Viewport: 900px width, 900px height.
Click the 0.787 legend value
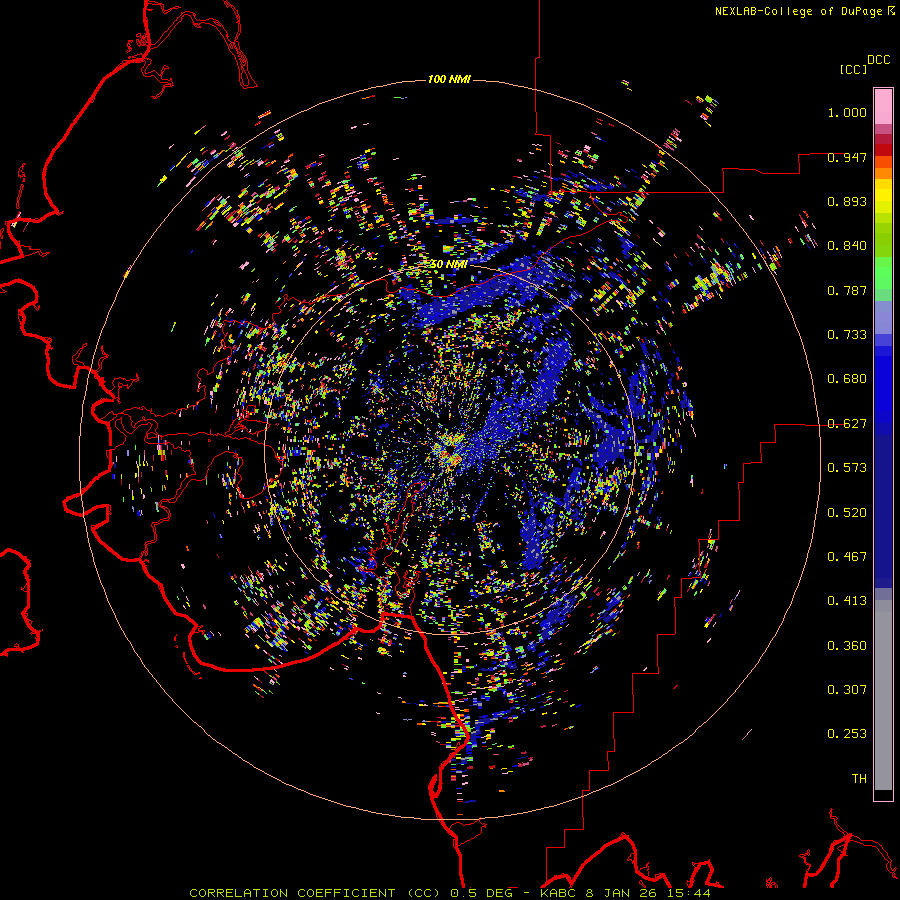847,290
